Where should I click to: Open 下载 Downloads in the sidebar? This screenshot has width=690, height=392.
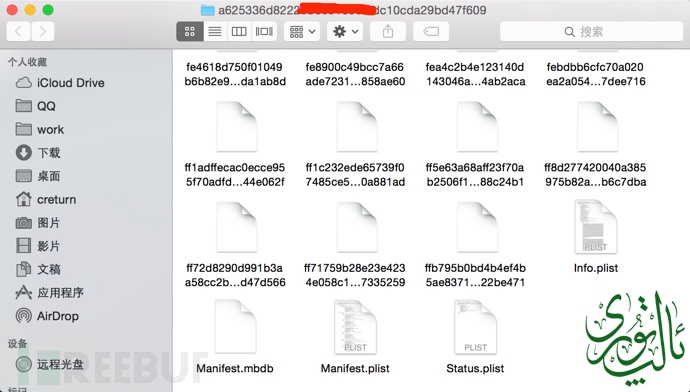coord(38,153)
